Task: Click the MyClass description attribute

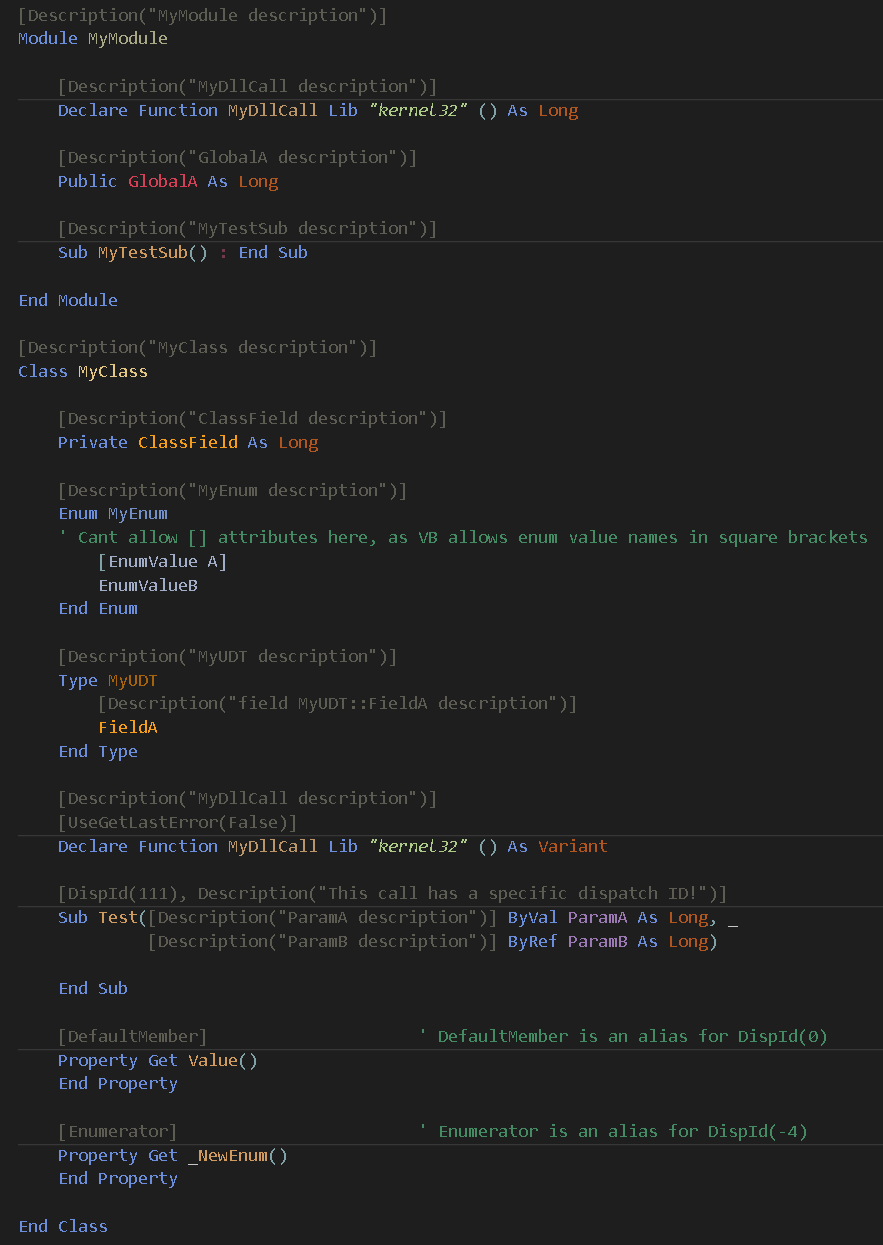Action: pyautogui.click(x=198, y=348)
